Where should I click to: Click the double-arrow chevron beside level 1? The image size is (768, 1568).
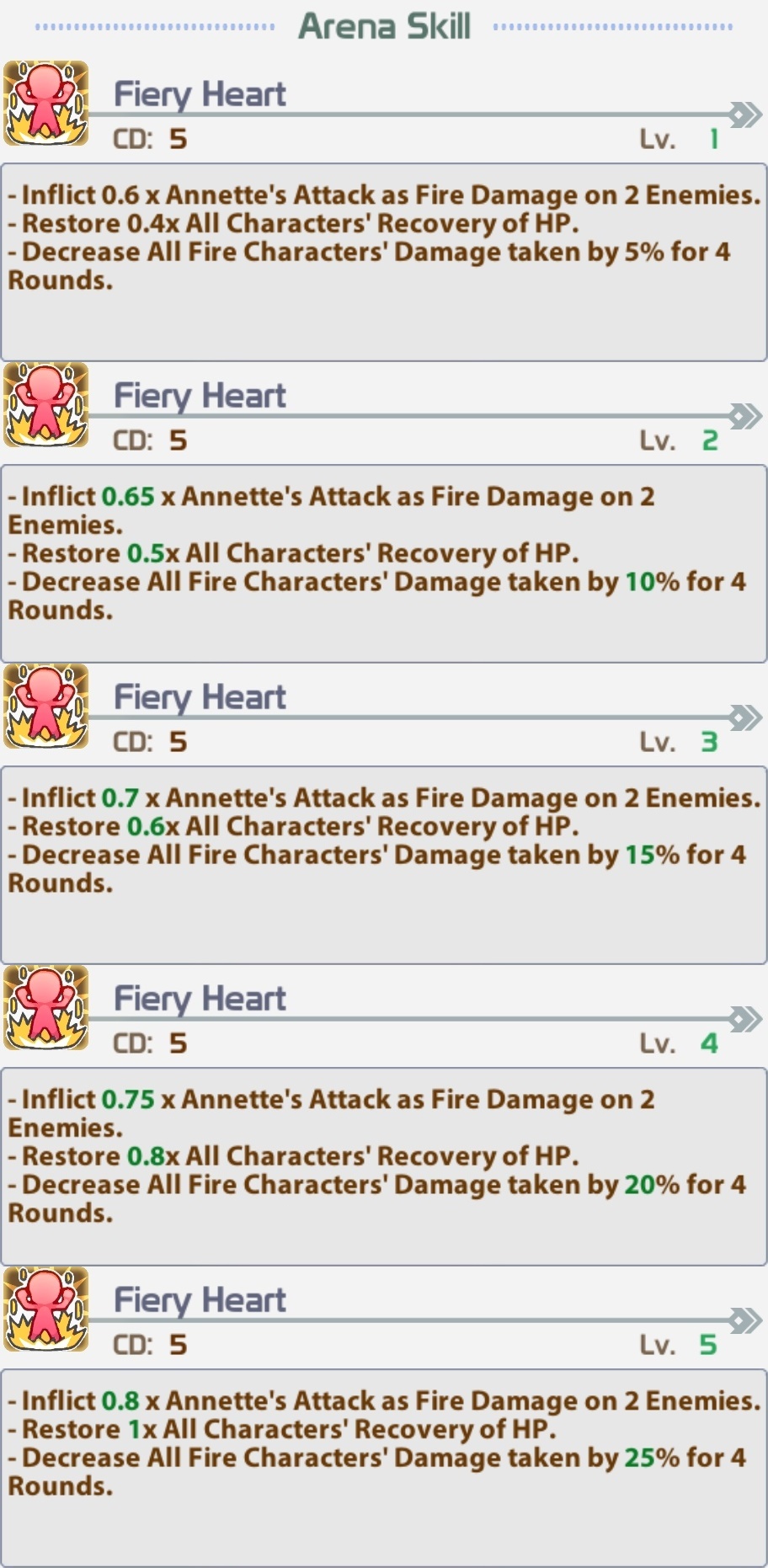pyautogui.click(x=745, y=115)
